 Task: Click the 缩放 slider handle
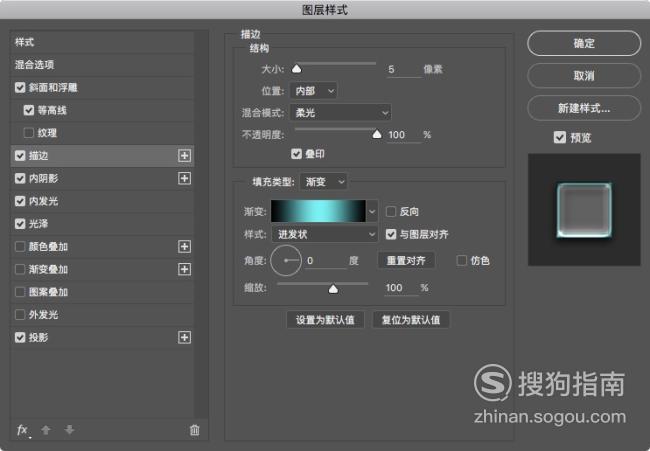point(333,289)
